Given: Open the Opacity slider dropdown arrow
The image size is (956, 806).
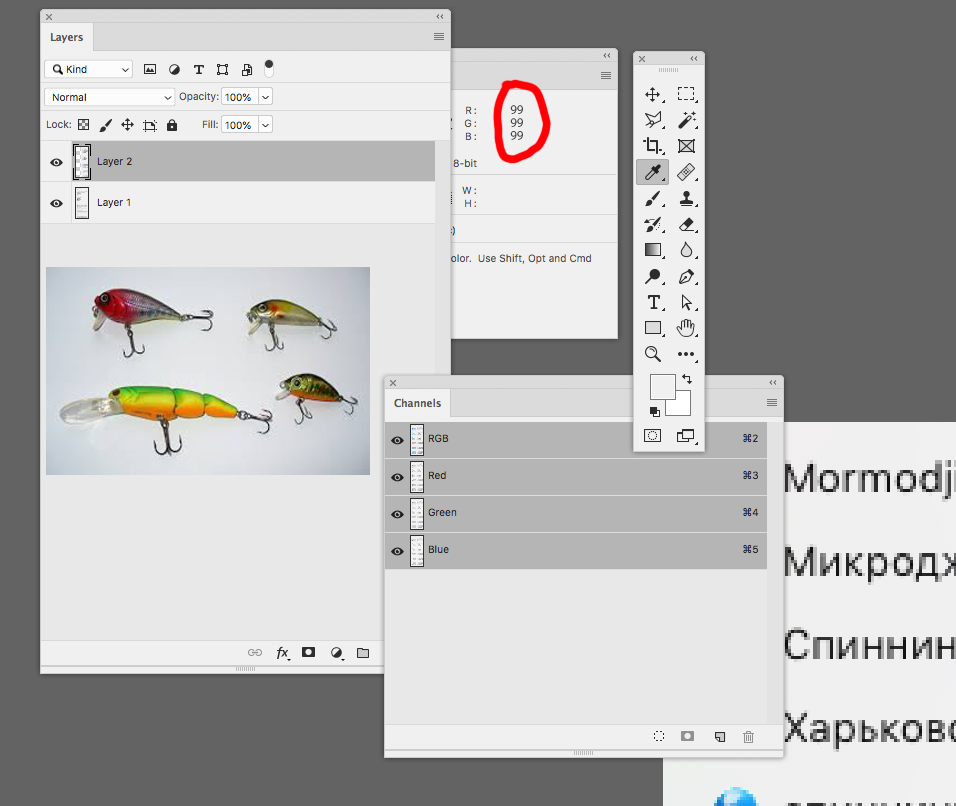Looking at the screenshot, I should click(265, 97).
